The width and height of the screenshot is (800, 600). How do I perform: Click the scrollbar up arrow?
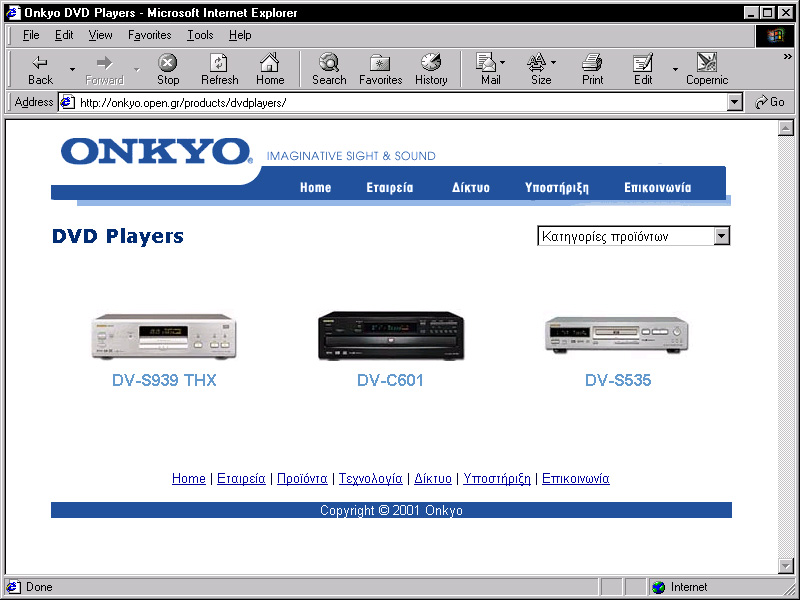[x=786, y=128]
